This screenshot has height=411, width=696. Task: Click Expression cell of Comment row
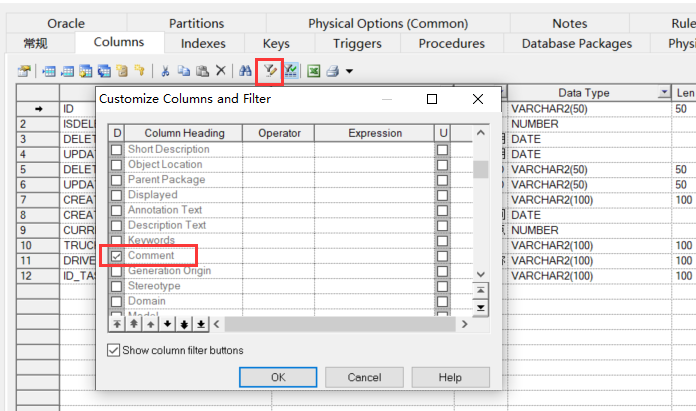click(x=375, y=256)
